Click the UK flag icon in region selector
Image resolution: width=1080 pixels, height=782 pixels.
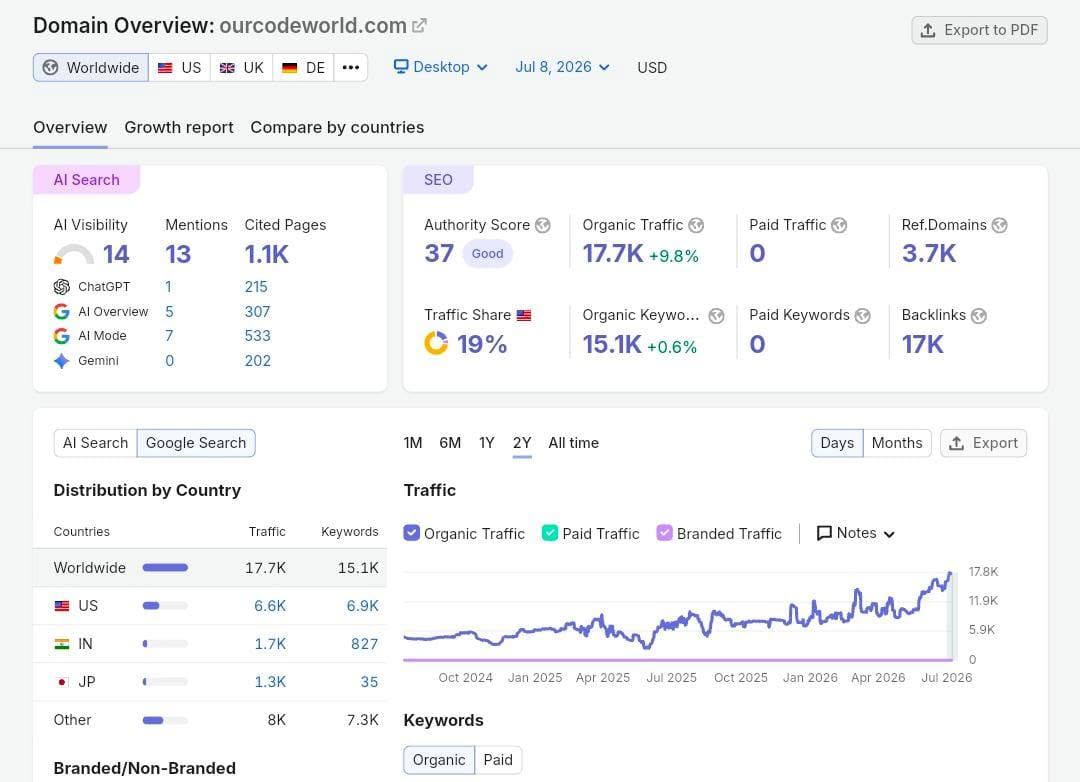pyautogui.click(x=227, y=68)
